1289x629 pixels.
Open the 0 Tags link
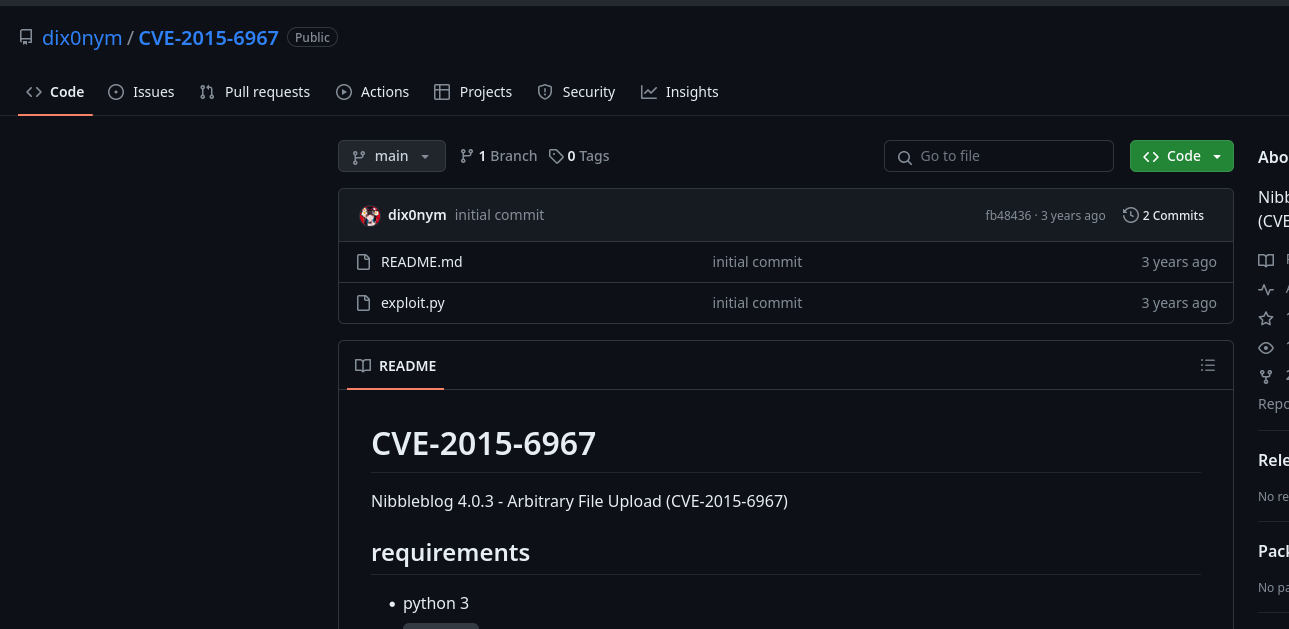[579, 156]
